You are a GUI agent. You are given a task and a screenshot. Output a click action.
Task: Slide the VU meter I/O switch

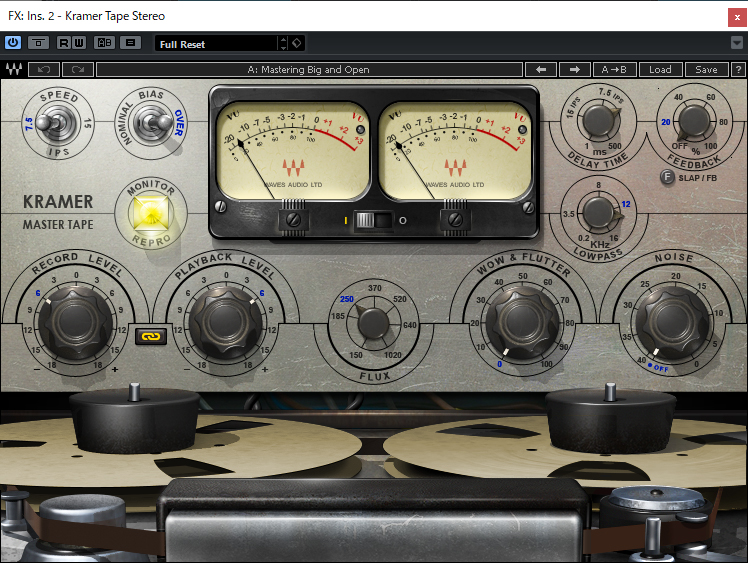374,220
